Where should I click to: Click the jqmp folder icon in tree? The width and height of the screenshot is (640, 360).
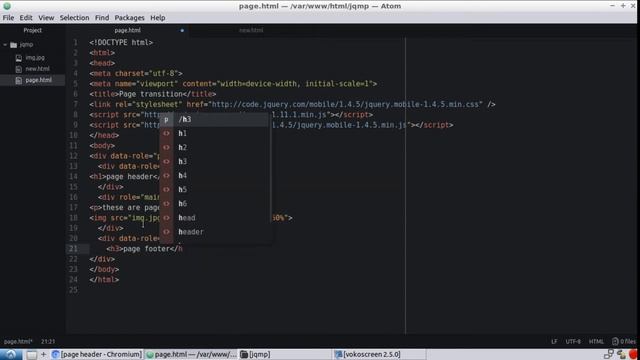pos(13,44)
